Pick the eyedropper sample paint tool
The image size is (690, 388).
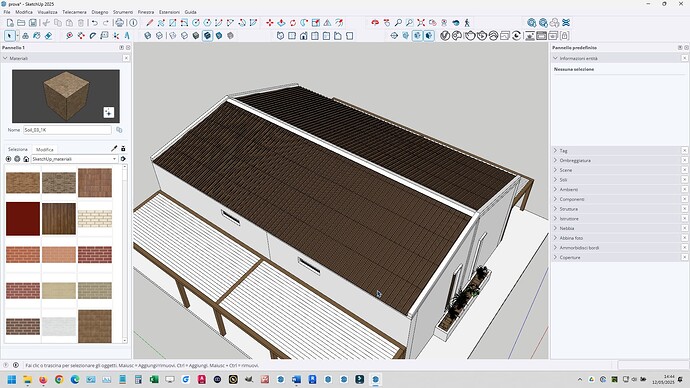tap(114, 149)
